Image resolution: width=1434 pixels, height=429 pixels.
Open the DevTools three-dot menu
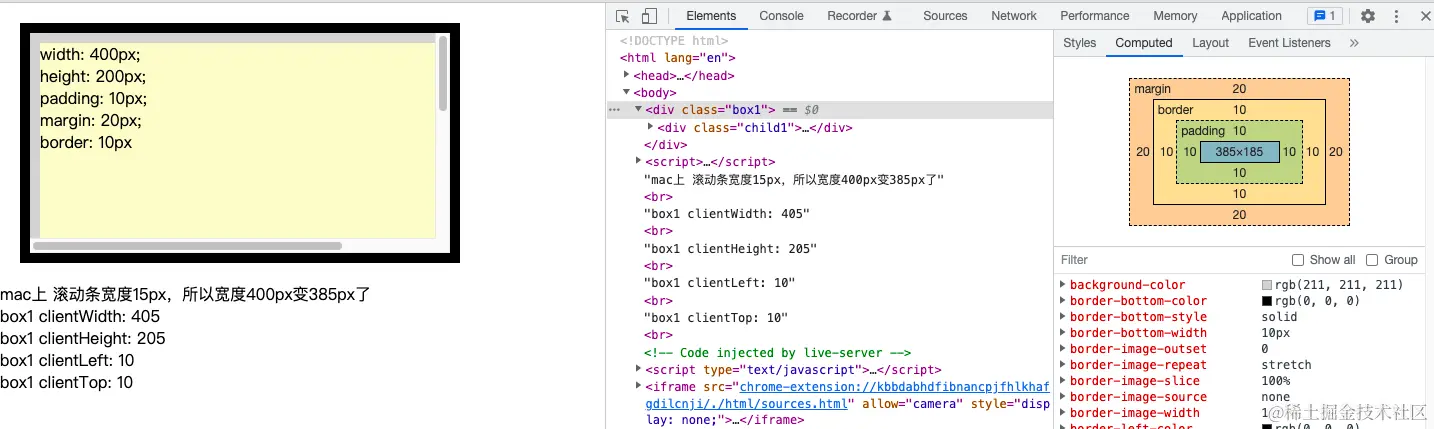(1397, 16)
